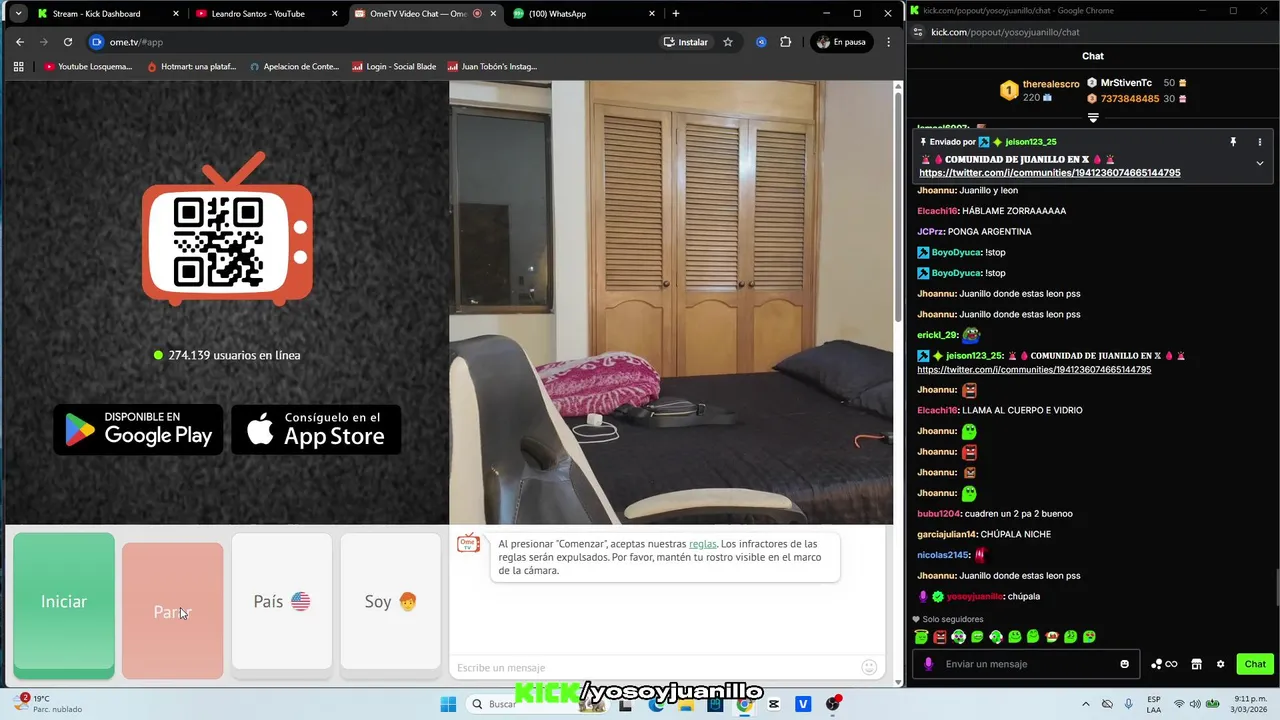This screenshot has width=1280, height=720.
Task: Open the taskbar volume control
Action: pos(1194,704)
